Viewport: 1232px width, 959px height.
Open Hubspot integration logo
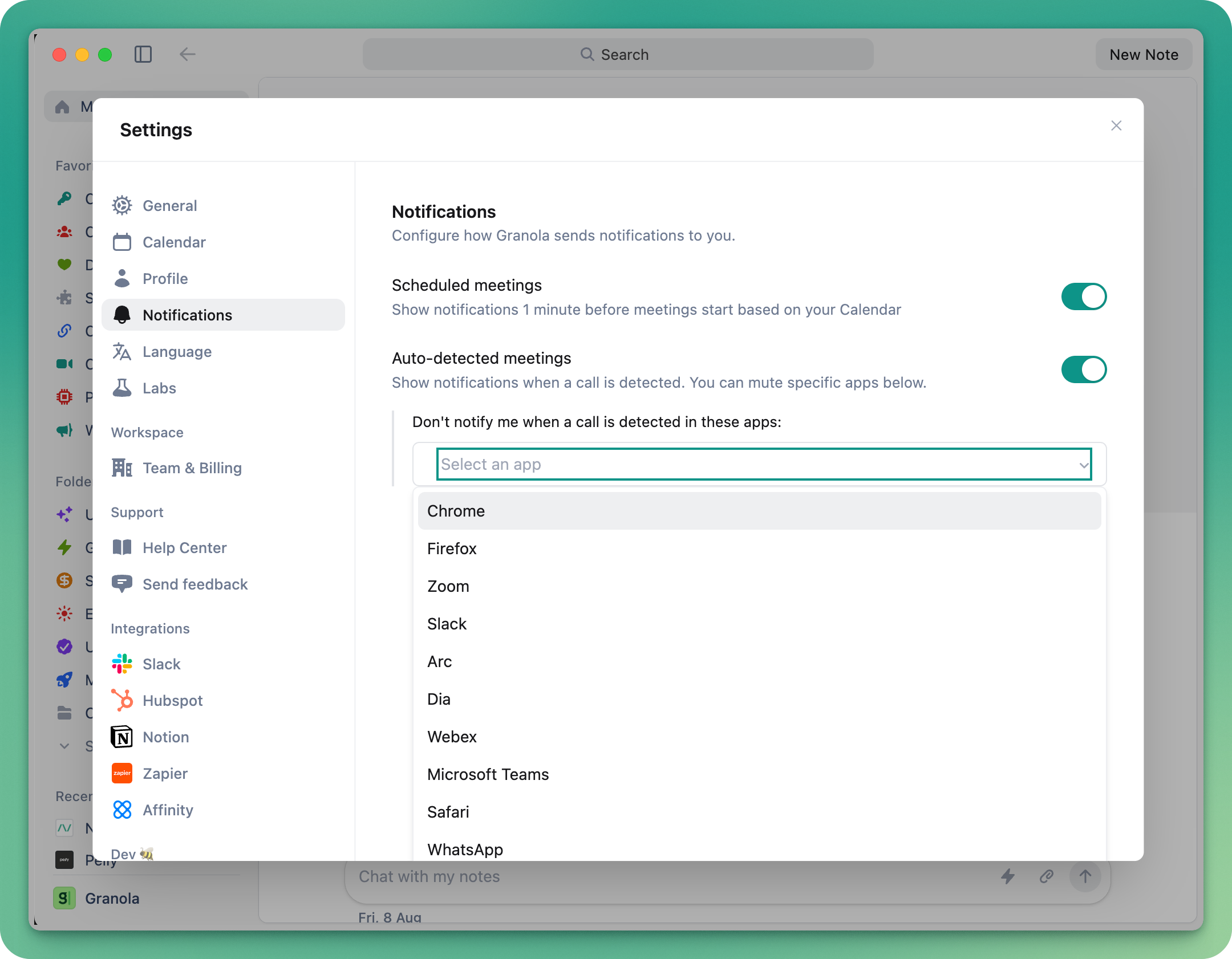(x=121, y=700)
